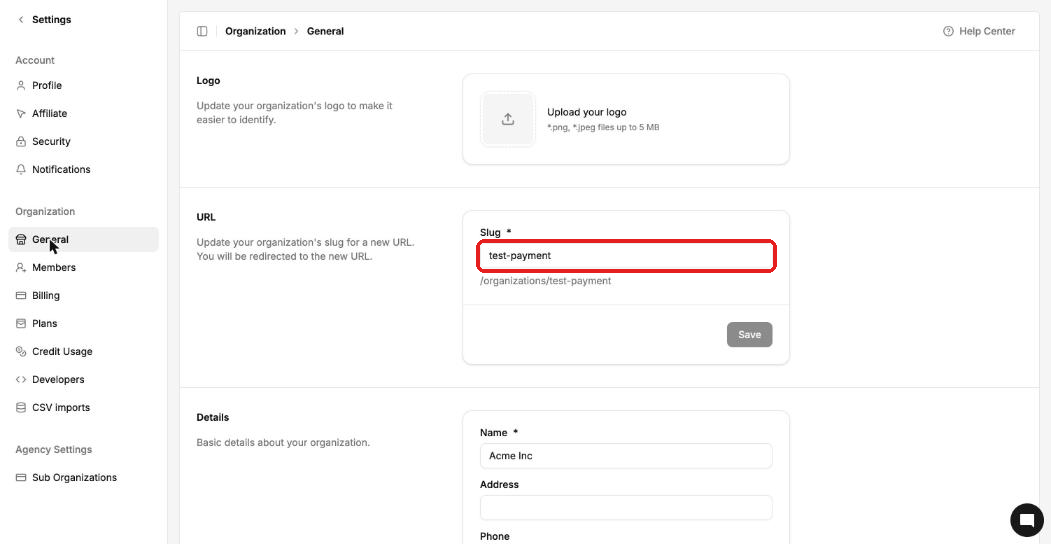The height and width of the screenshot is (544, 1051).
Task: Select the Members menu item
Action: 83,268
